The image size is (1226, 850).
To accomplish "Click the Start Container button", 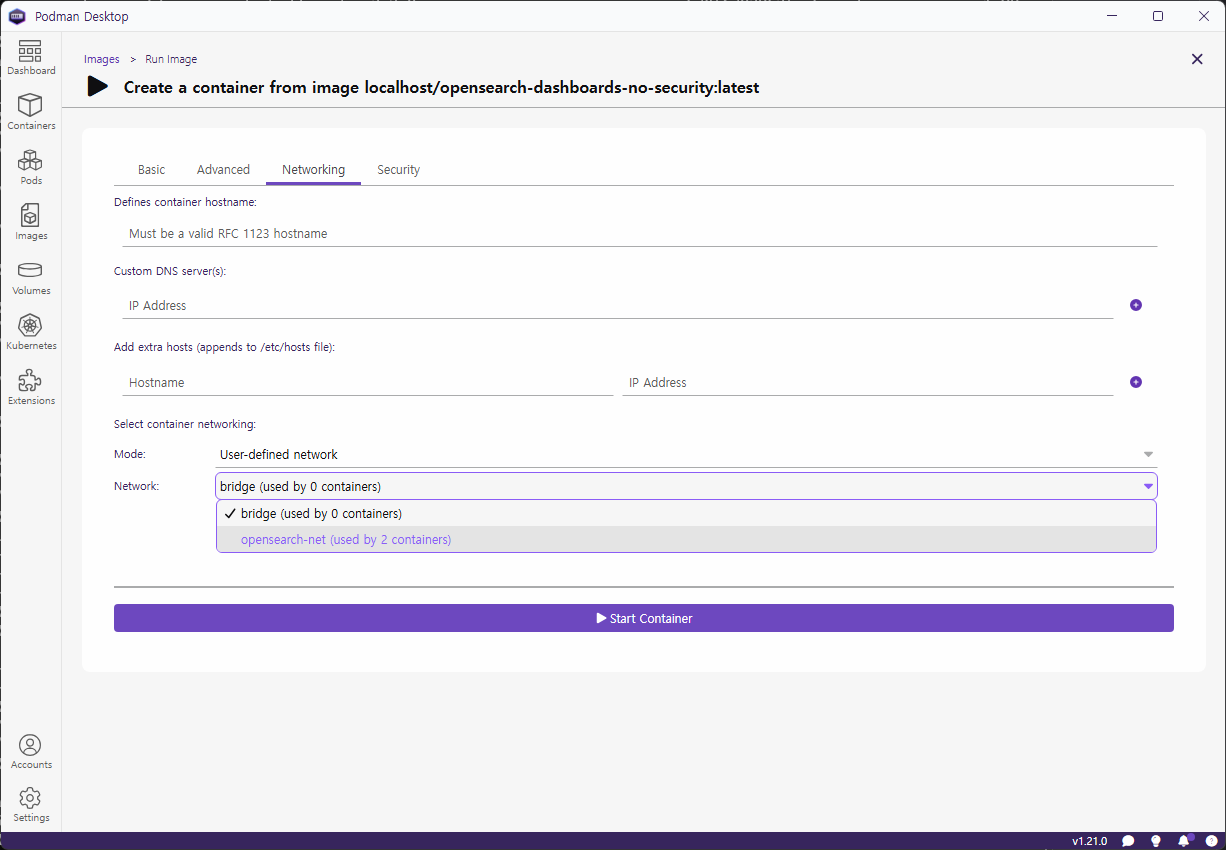I will (644, 618).
